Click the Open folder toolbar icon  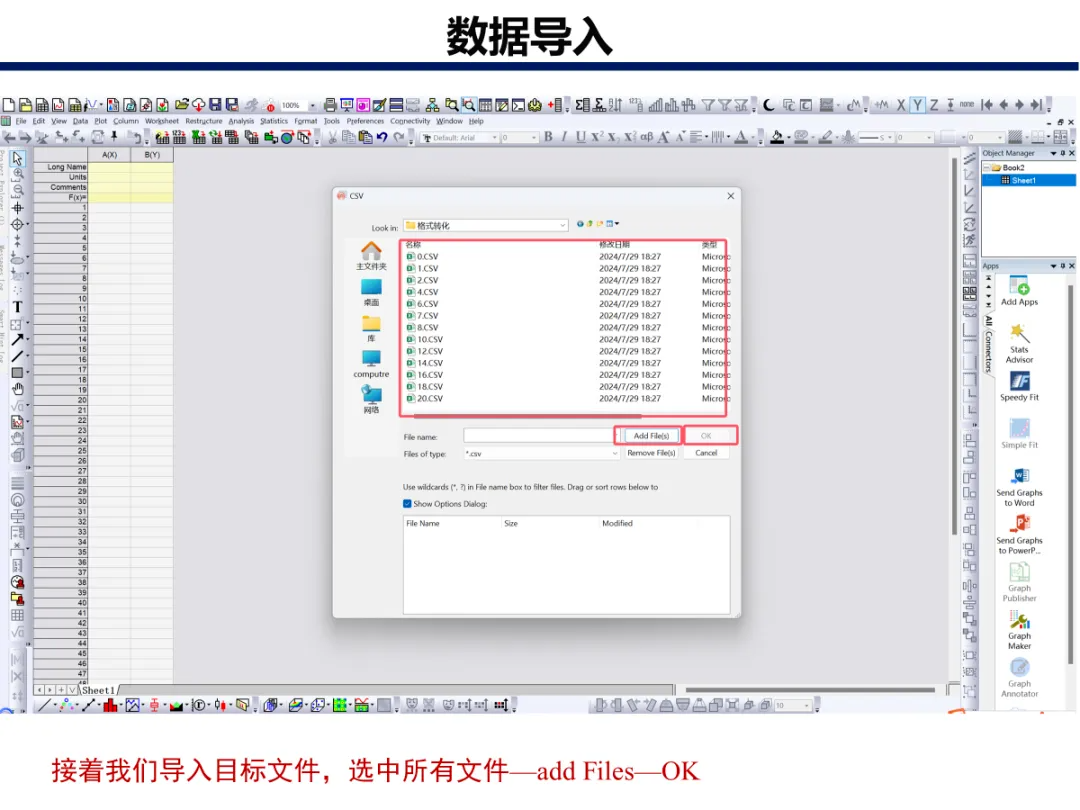[x=182, y=105]
